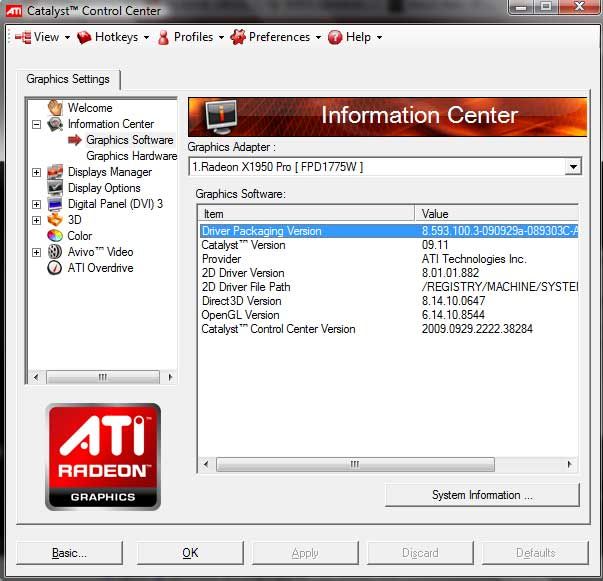Screen dimensions: 603x581
Task: Select the Graphics Settings tab
Action: [68, 79]
